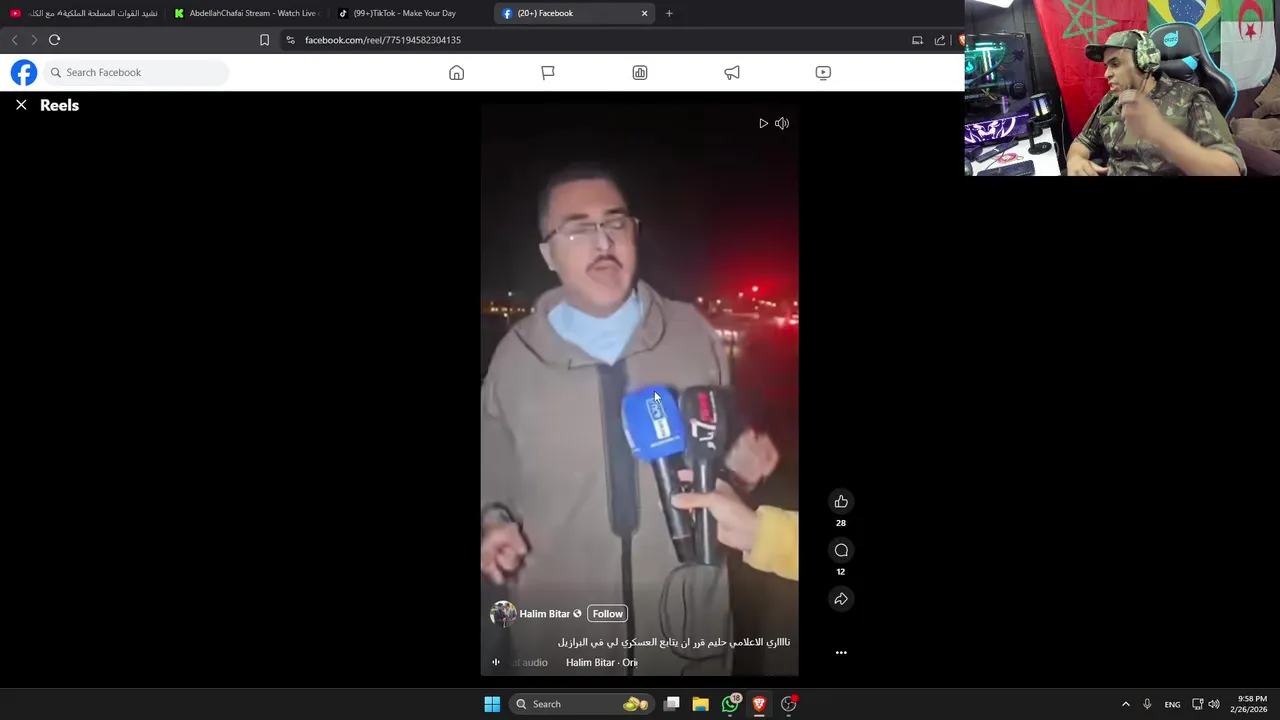Share the reel
The width and height of the screenshot is (1280, 720).
coord(841,599)
